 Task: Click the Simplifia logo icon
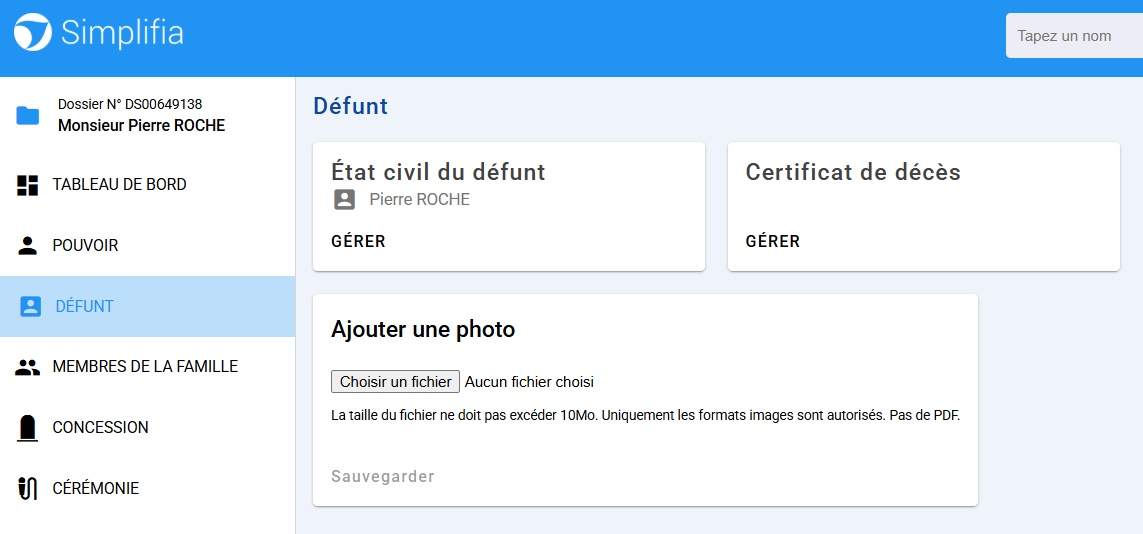click(32, 33)
